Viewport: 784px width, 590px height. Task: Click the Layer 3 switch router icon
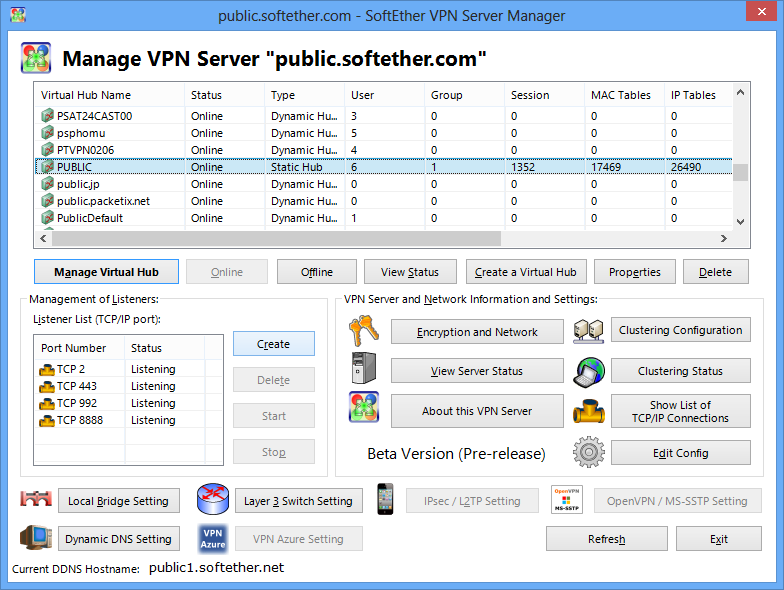213,499
